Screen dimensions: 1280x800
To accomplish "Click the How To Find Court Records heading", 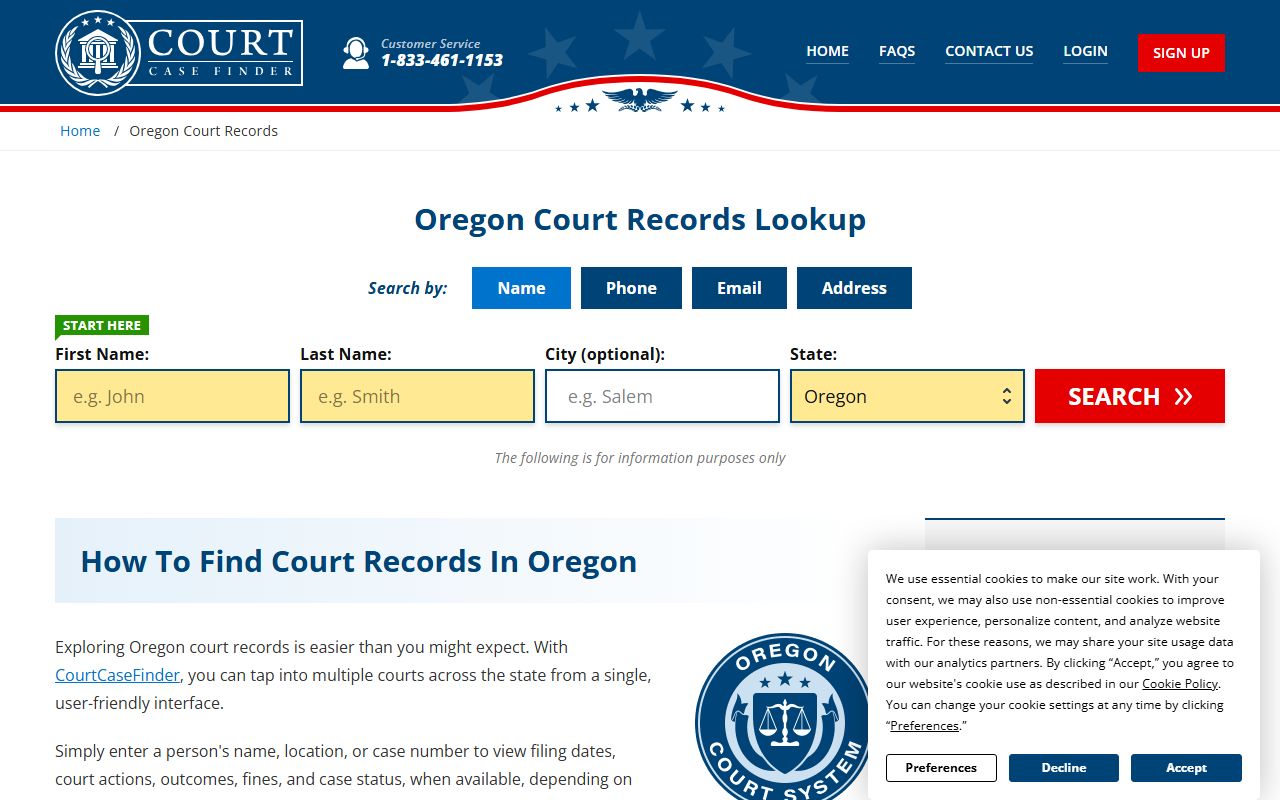I will pyautogui.click(x=359, y=561).
